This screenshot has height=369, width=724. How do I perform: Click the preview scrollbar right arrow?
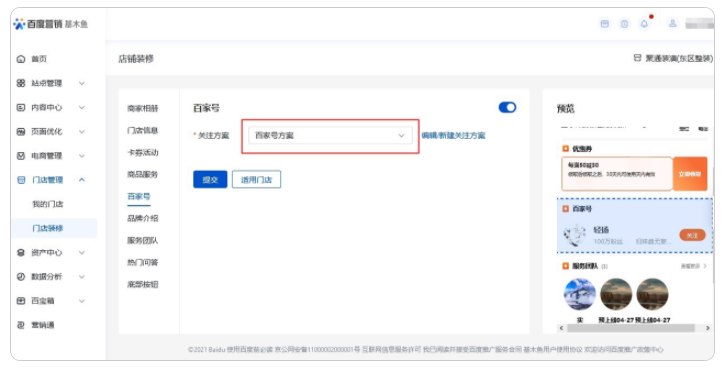pyautogui.click(x=707, y=328)
